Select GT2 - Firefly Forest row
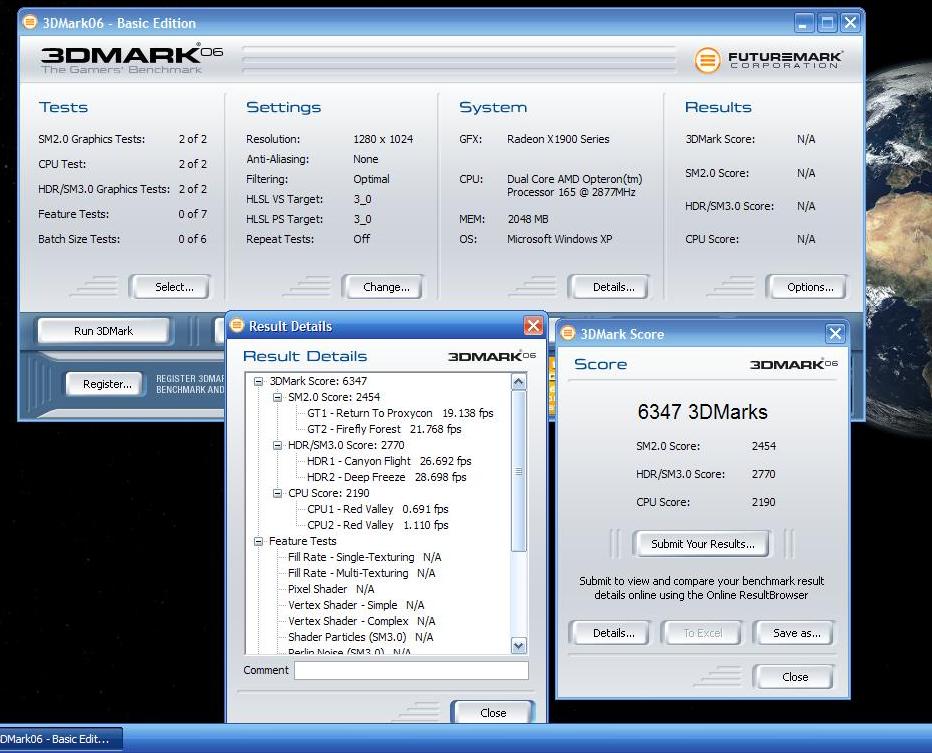The width and height of the screenshot is (932, 753). click(x=384, y=429)
